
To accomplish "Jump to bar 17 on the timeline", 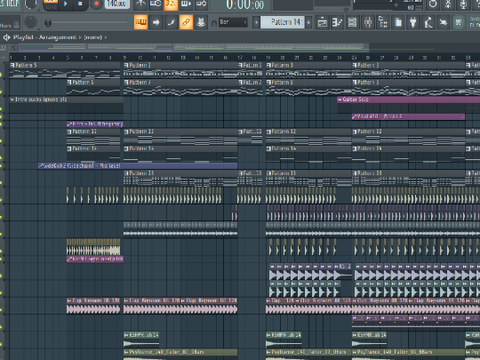I will 240,58.
